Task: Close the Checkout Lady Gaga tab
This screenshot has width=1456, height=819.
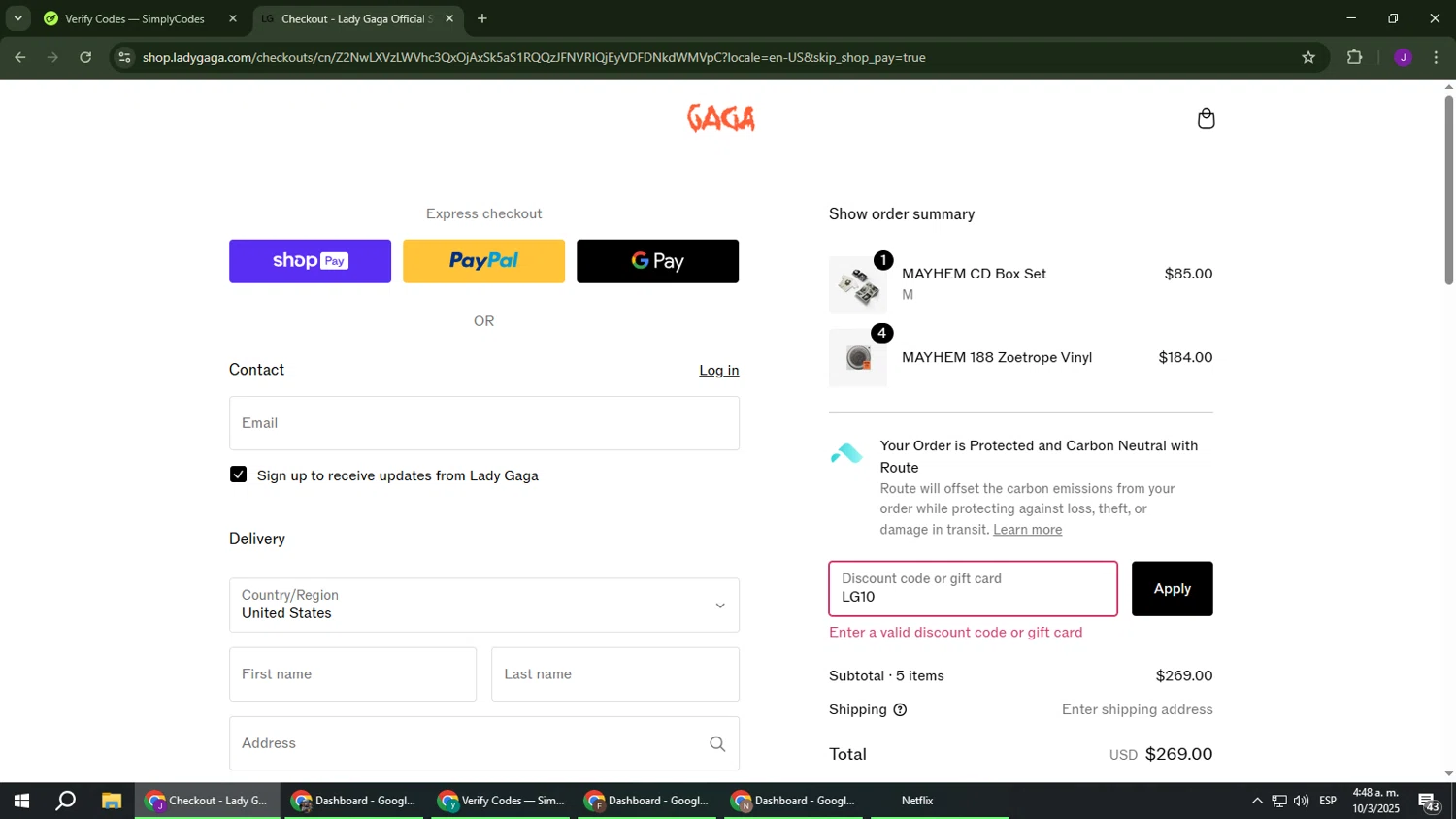Action: pyautogui.click(x=449, y=18)
